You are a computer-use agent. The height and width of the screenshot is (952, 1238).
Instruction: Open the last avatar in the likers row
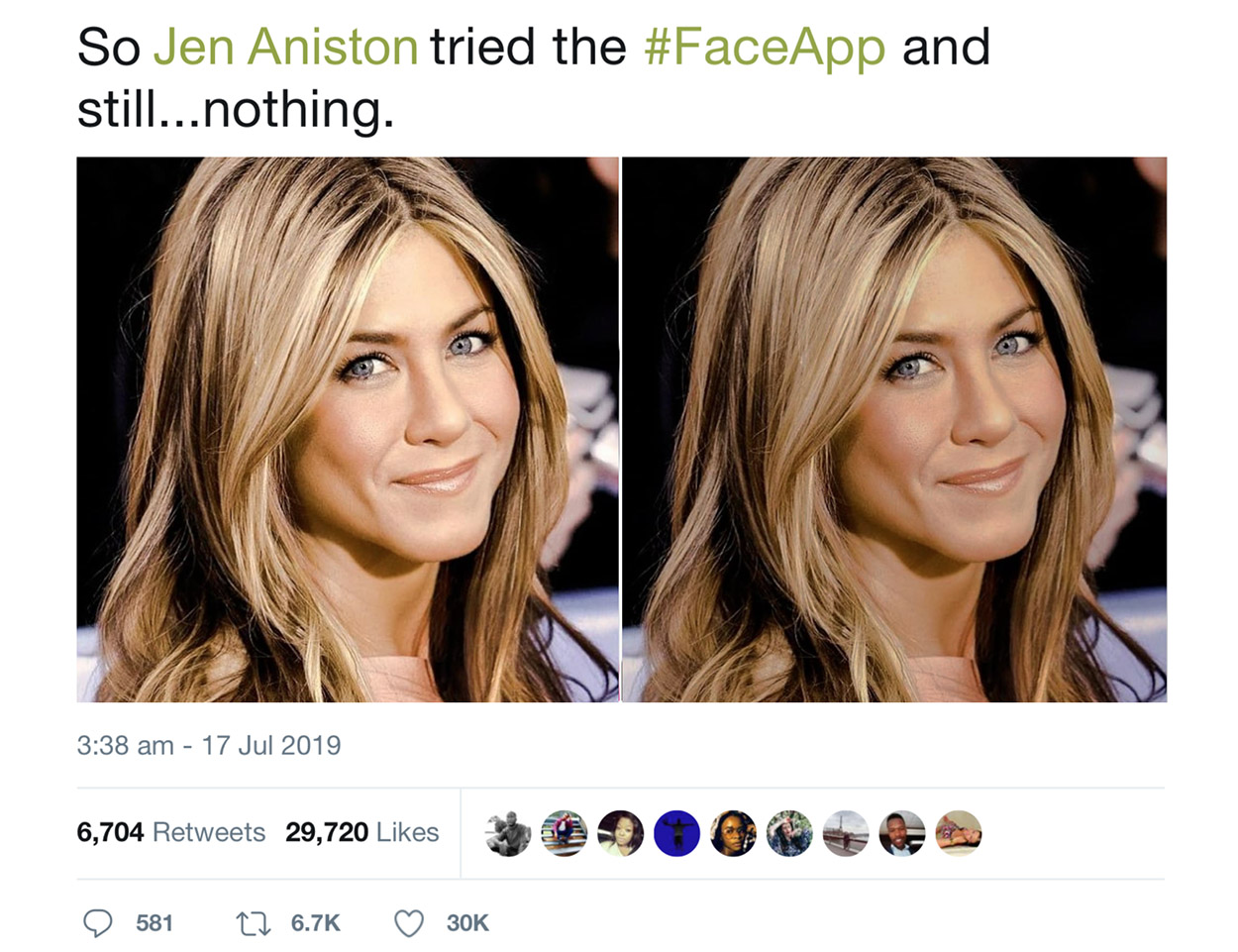[x=959, y=833]
